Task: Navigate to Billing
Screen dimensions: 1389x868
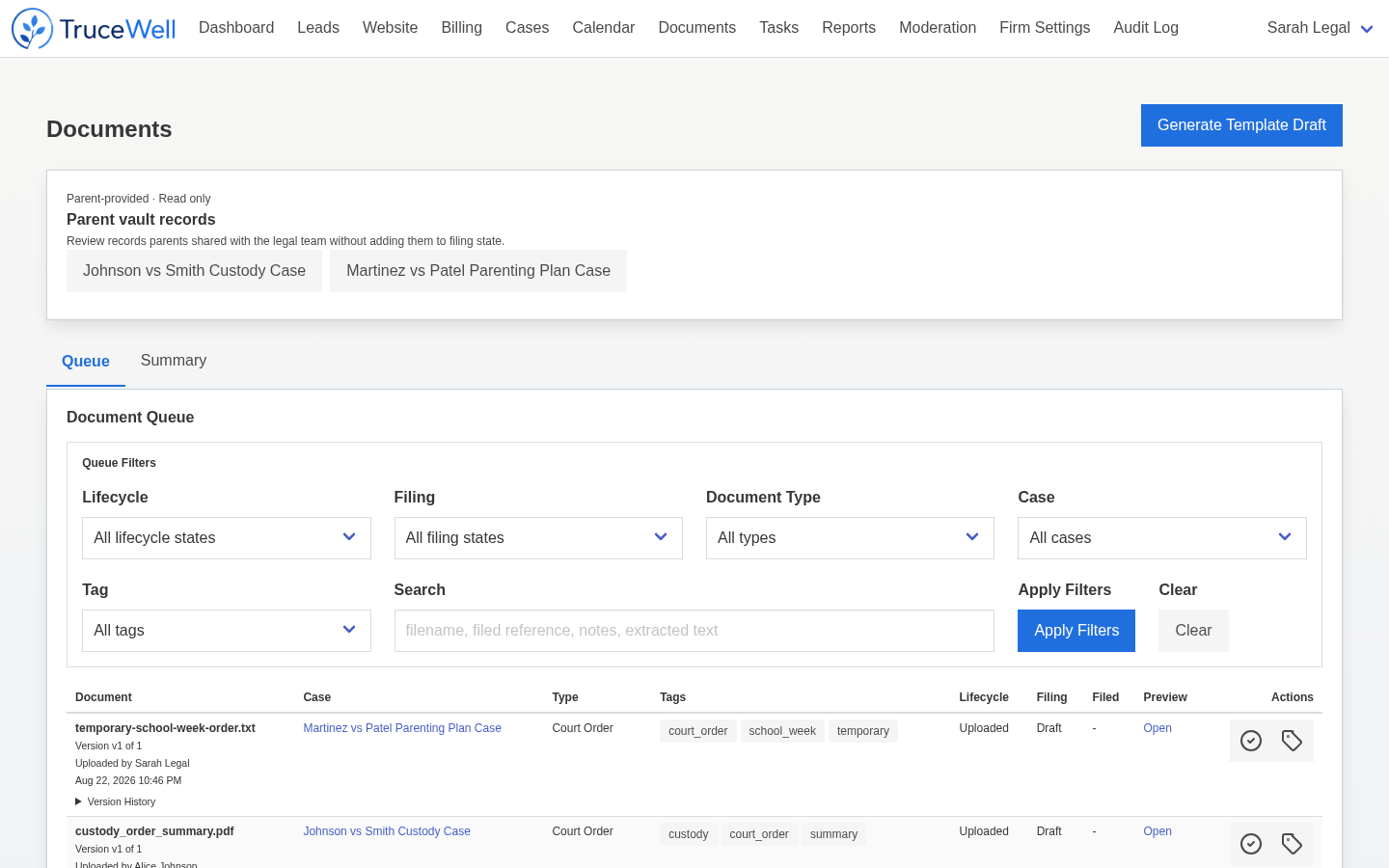Action: (x=462, y=28)
